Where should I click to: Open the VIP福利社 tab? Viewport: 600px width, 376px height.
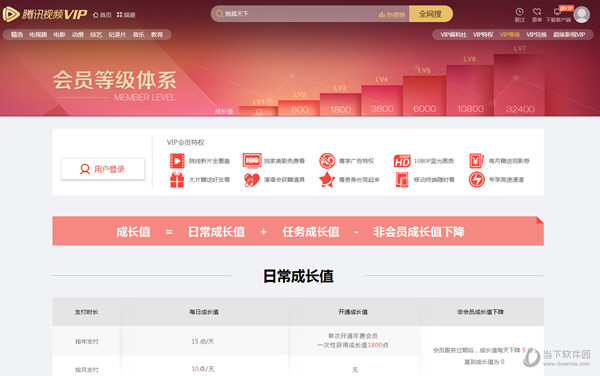(x=453, y=34)
